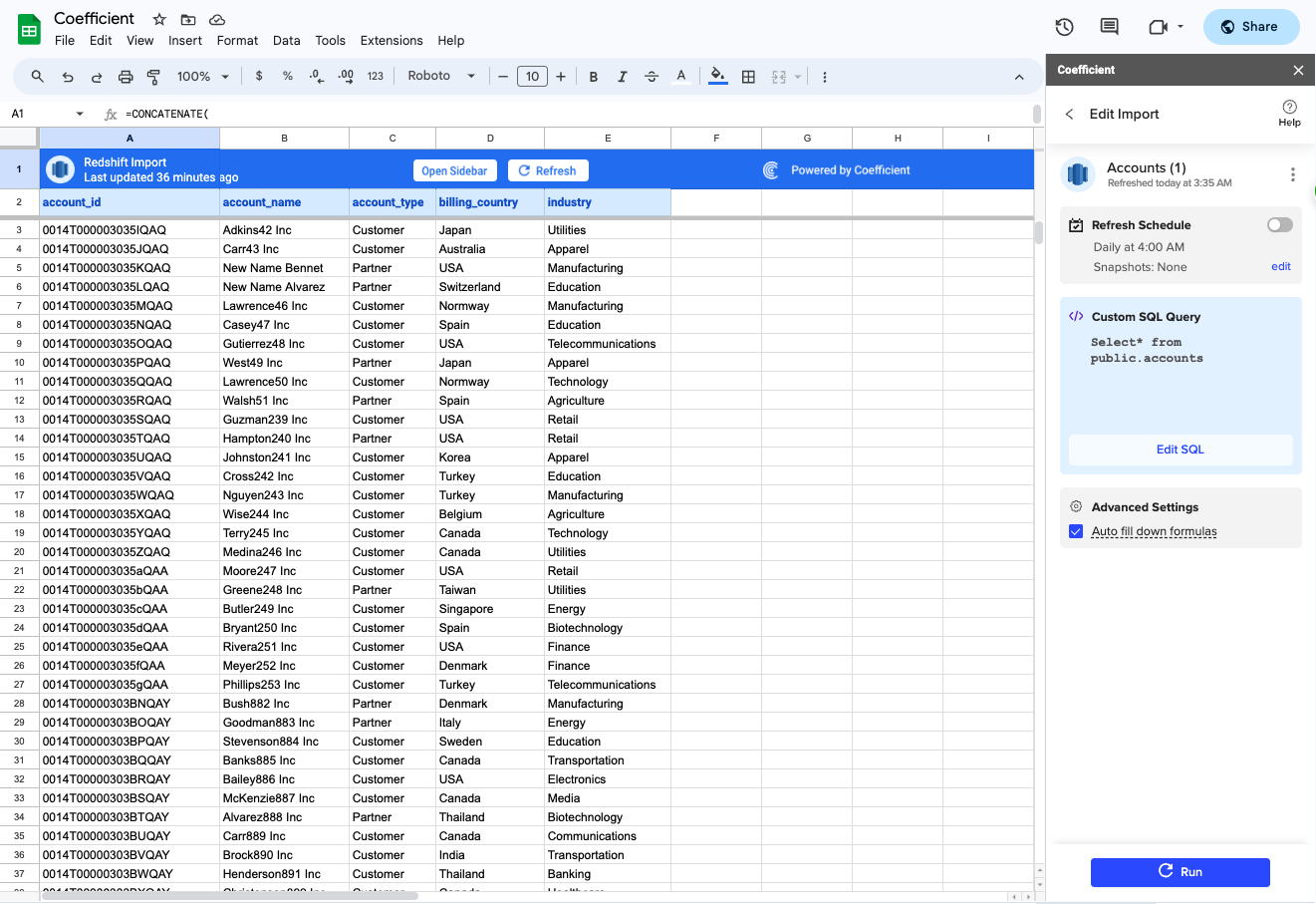Decrease font size with minus button
Viewport: 1316px width, 904px height.
pyautogui.click(x=503, y=77)
